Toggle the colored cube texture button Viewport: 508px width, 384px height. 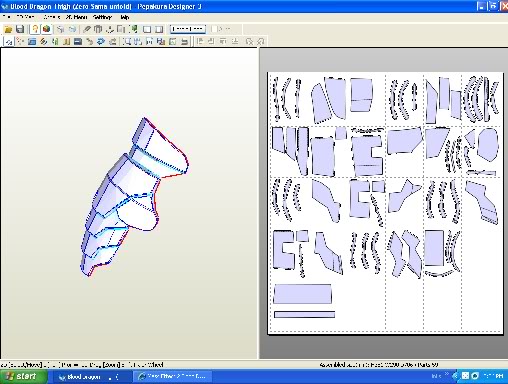tap(46, 29)
